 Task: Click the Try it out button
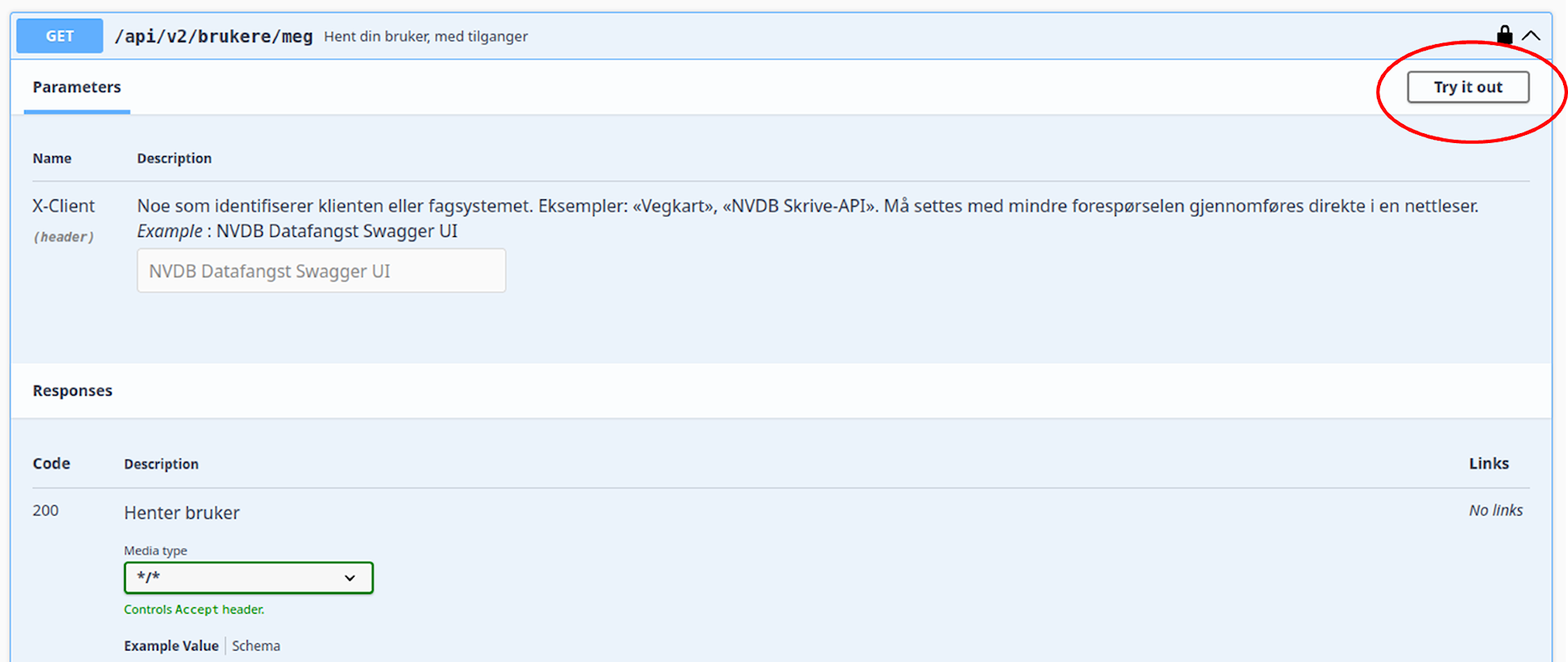pos(1468,87)
